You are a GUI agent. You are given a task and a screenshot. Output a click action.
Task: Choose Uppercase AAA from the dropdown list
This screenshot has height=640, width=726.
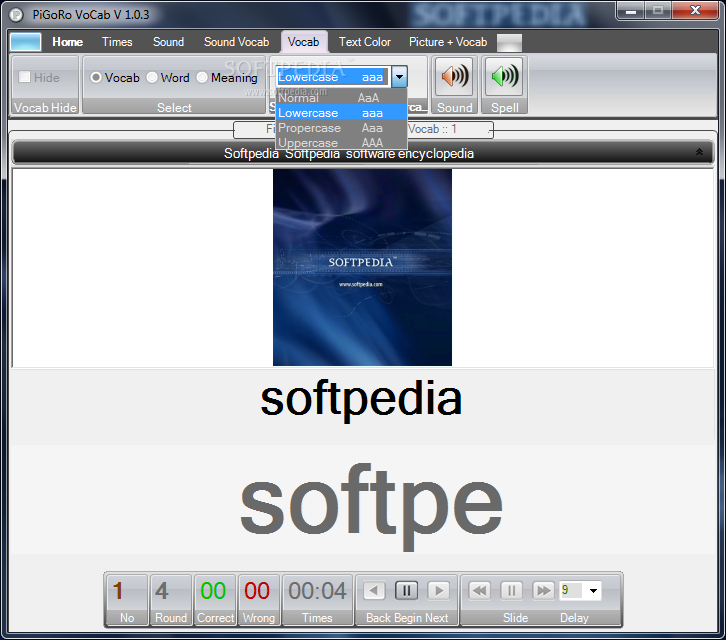coord(341,142)
